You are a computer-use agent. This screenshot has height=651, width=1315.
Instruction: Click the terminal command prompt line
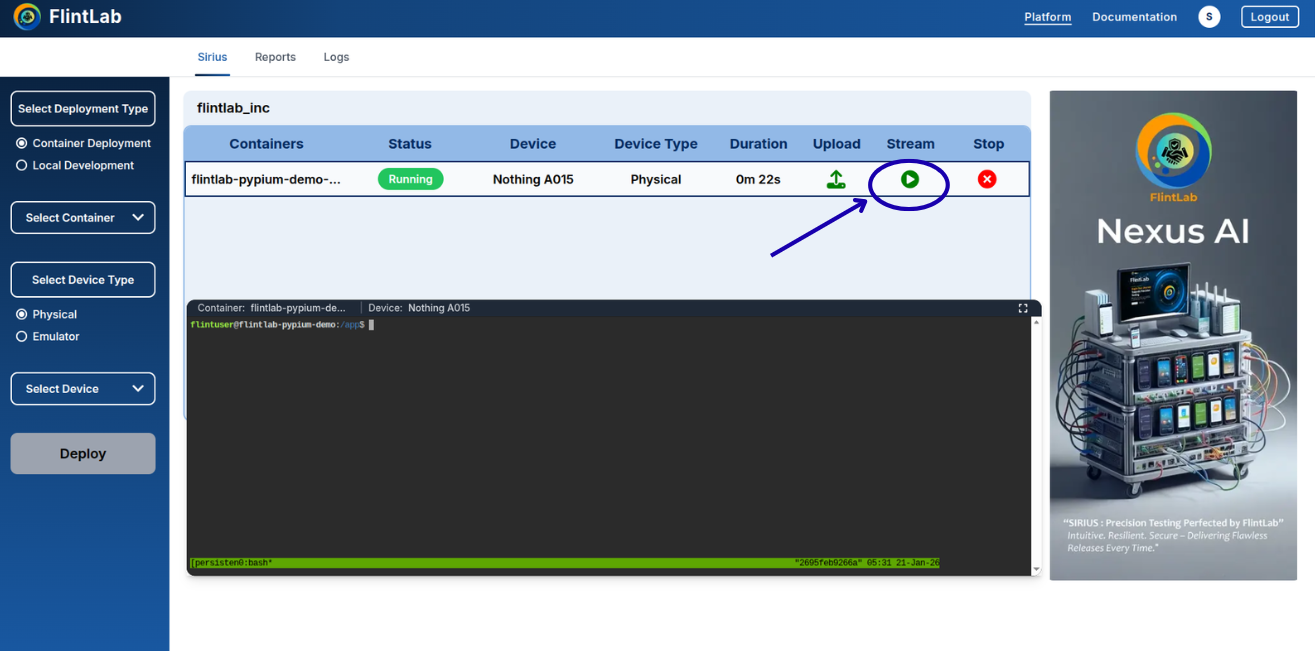tap(282, 325)
